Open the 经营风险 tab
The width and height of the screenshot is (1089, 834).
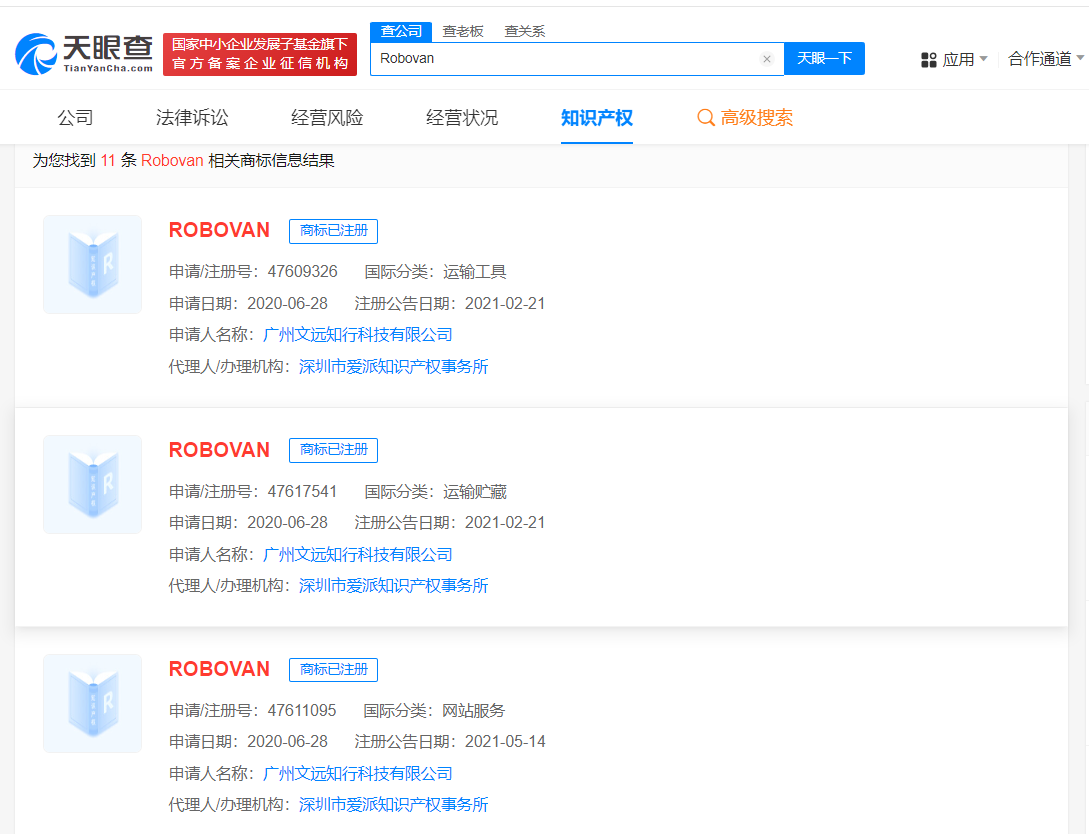pyautogui.click(x=327, y=117)
